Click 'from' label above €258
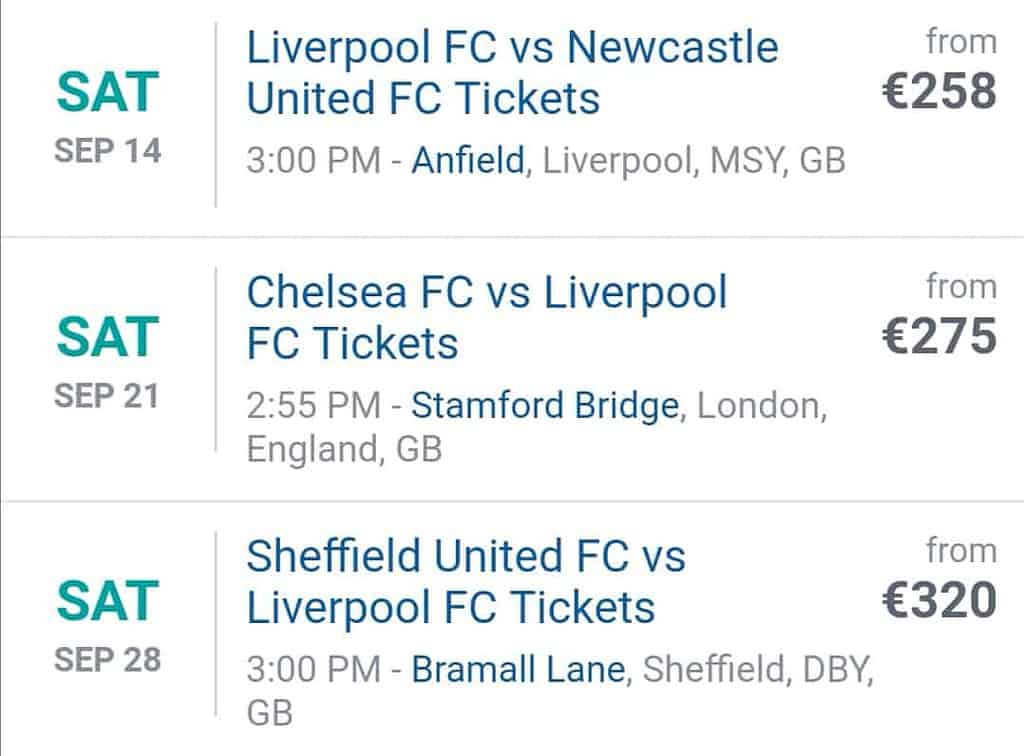1024x756 pixels. [x=961, y=42]
